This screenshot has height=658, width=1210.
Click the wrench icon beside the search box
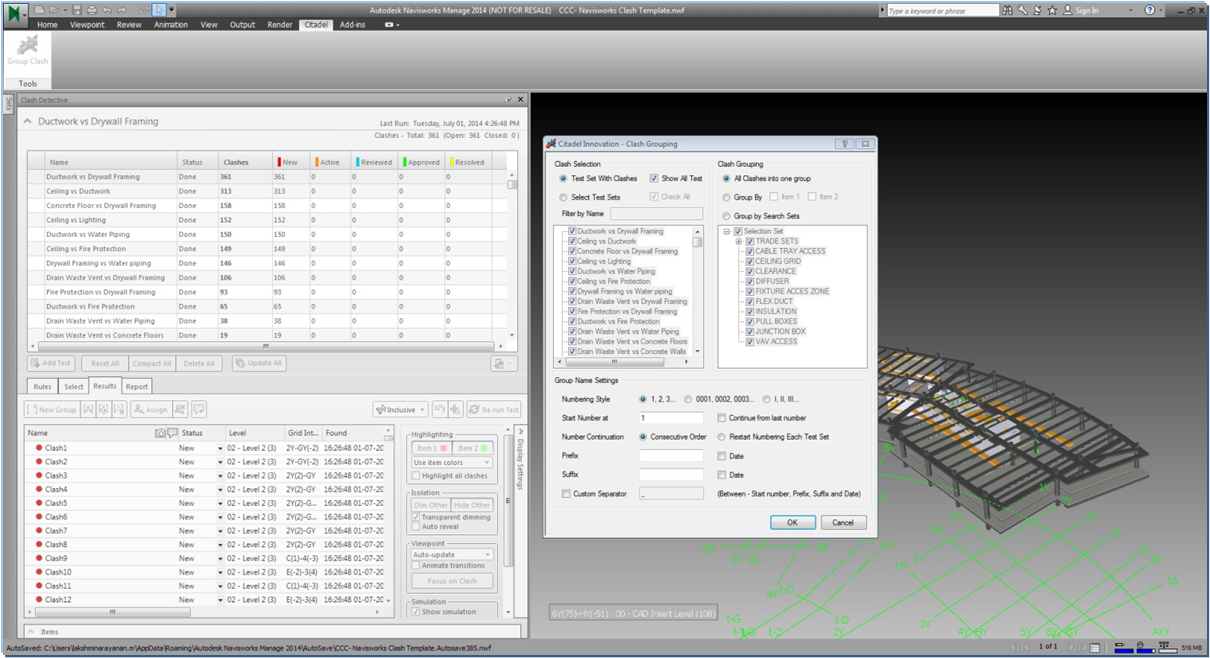1022,10
